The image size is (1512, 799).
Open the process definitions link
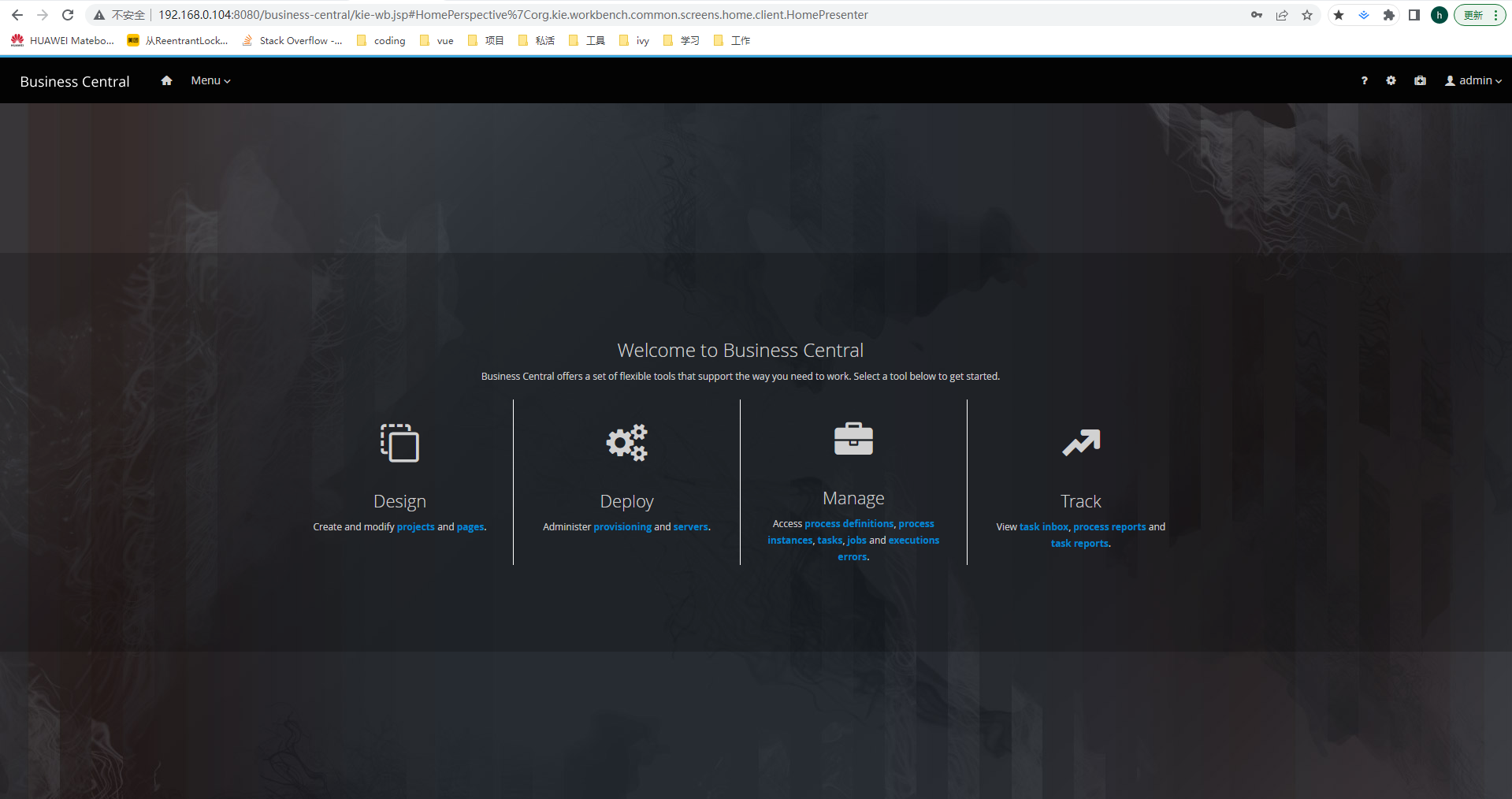[849, 524]
